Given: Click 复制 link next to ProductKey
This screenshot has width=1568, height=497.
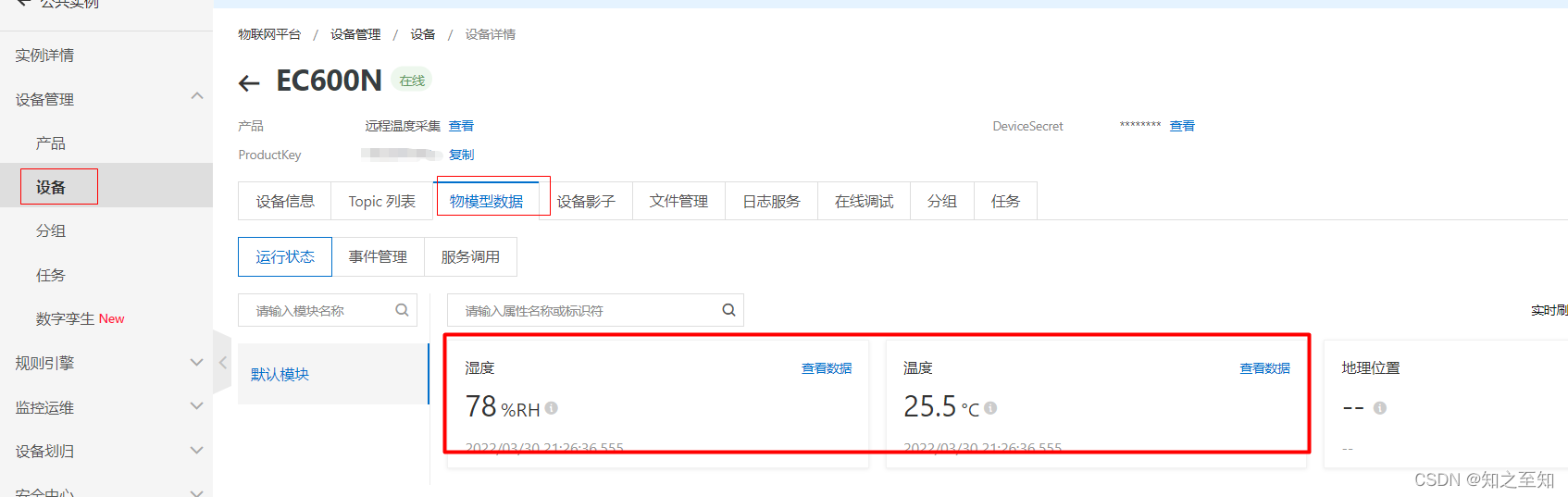Looking at the screenshot, I should [461, 155].
